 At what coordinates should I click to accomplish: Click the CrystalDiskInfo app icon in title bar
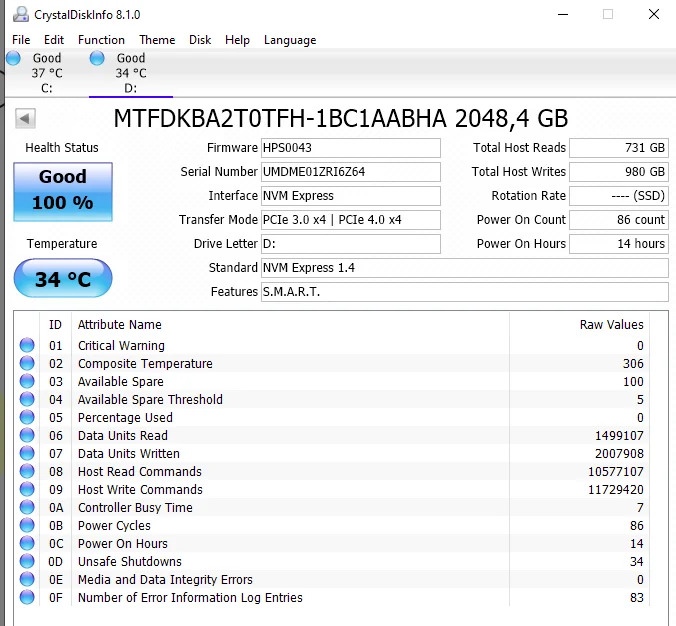(20, 14)
